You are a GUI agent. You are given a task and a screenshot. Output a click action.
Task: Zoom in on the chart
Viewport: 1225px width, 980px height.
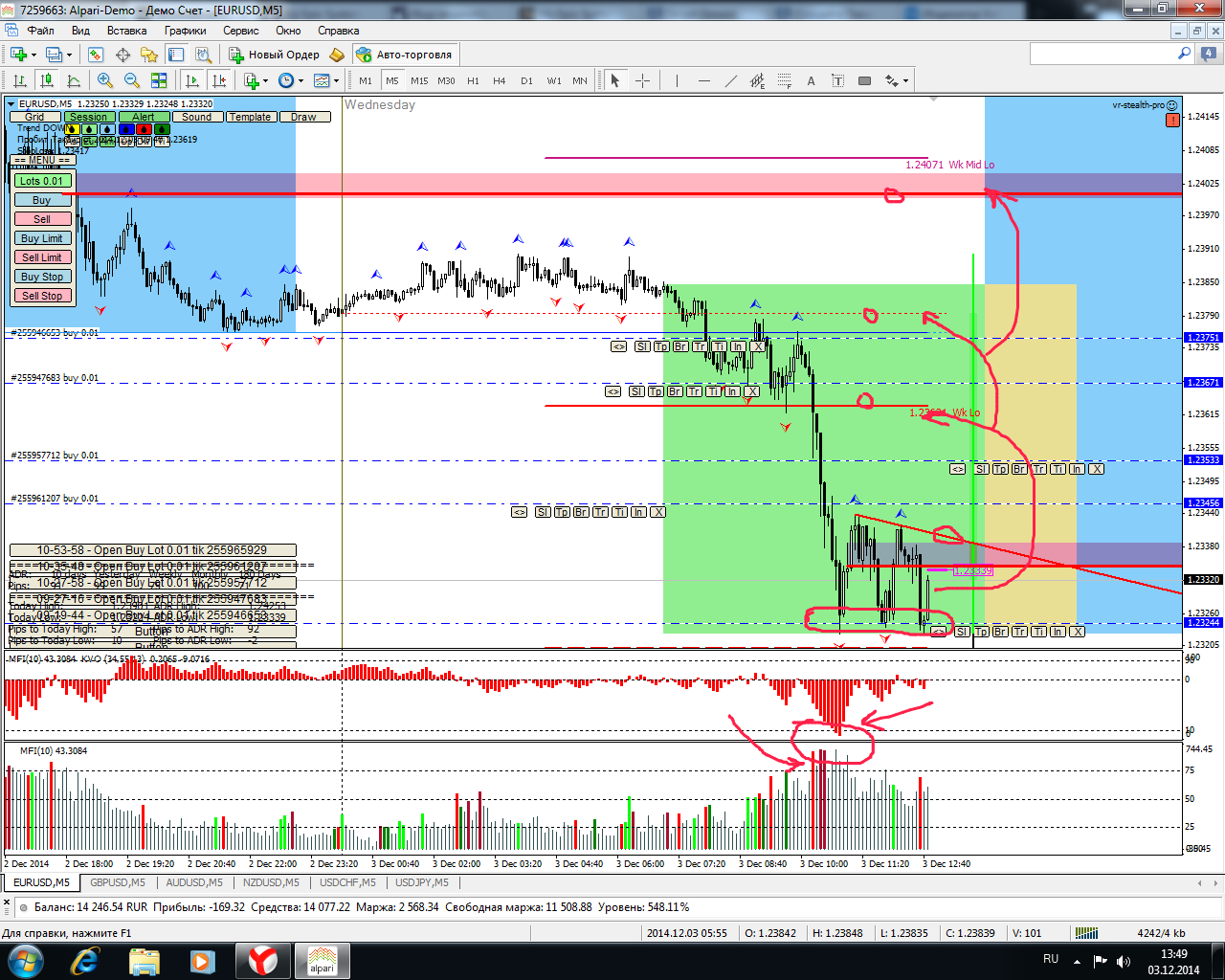click(x=105, y=80)
